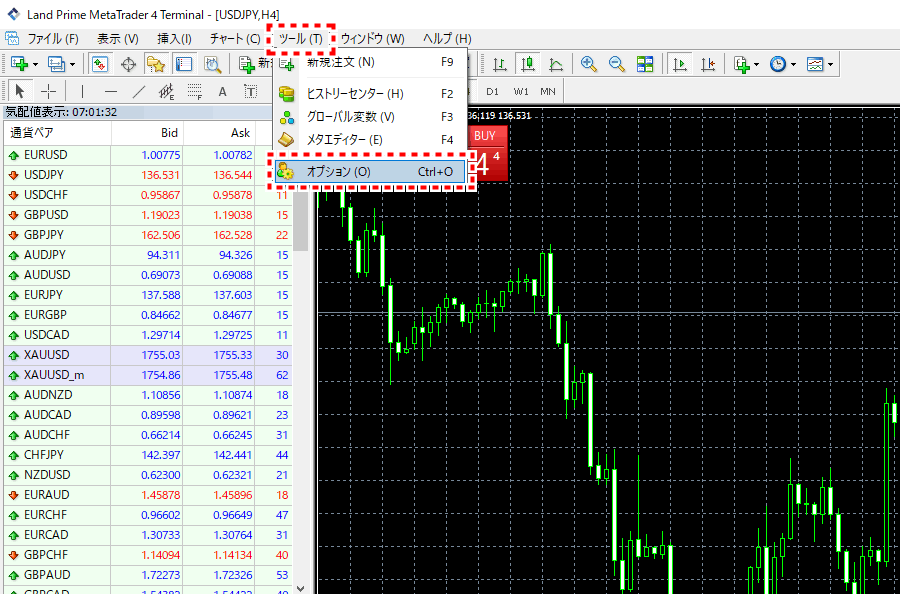The height and width of the screenshot is (594, 900).
Task: Select the CHFJPY symbol row
Action: [x=148, y=455]
